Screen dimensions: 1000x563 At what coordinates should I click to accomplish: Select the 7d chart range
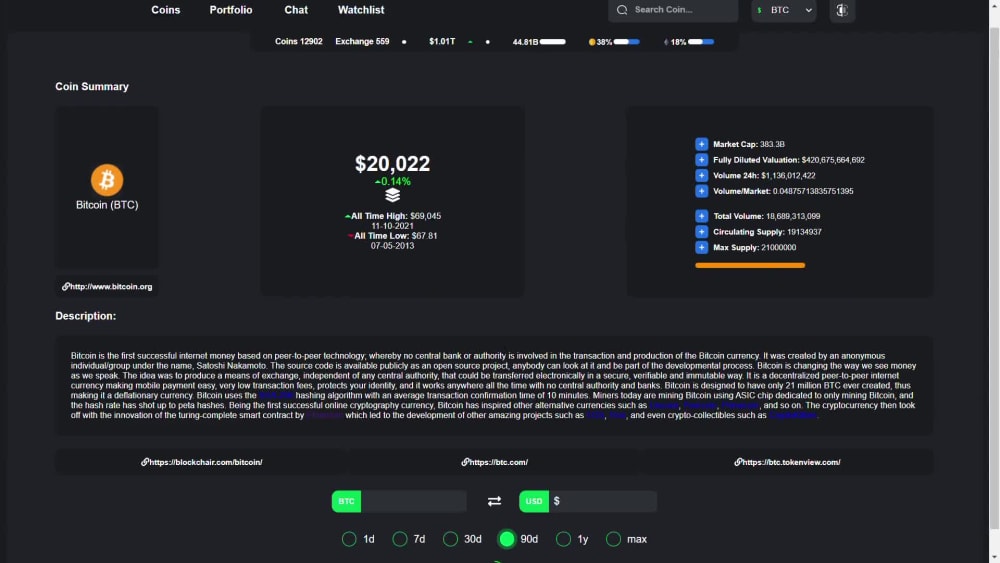pos(400,539)
